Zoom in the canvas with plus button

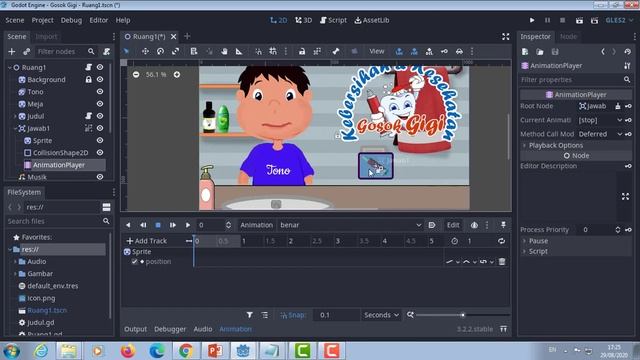(x=177, y=75)
